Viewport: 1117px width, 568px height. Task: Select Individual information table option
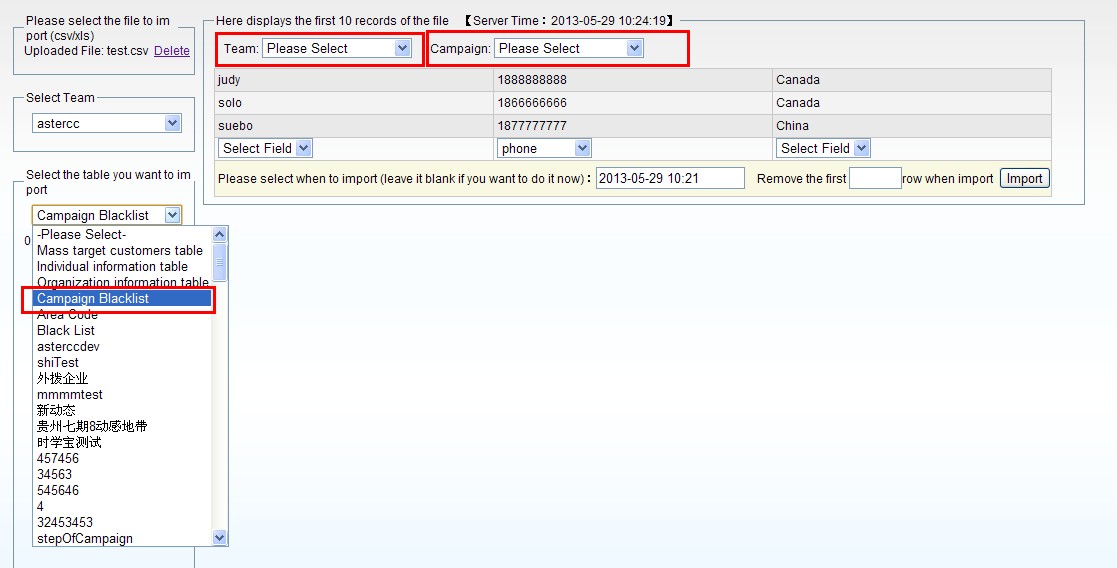(112, 266)
